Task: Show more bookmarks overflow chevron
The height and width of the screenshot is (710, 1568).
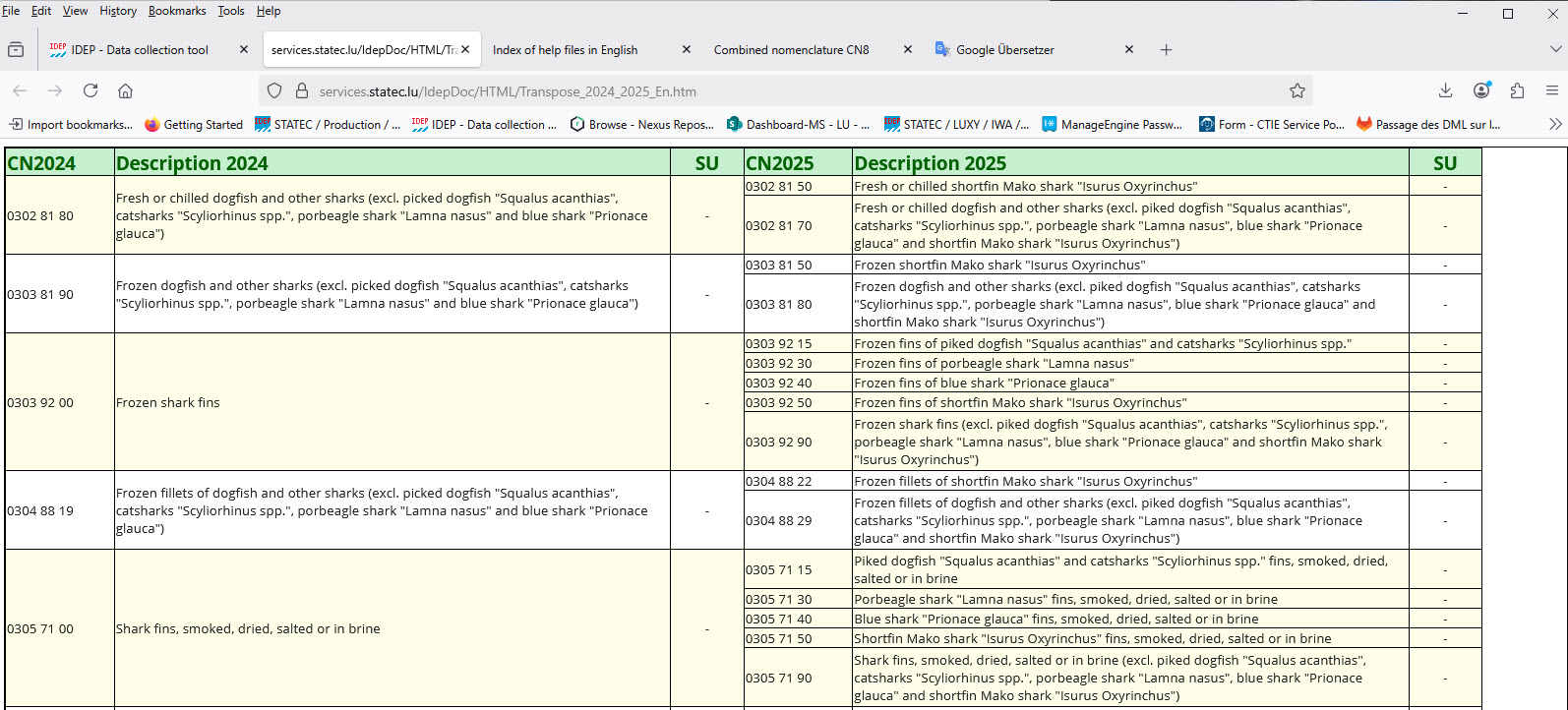Action: (1554, 124)
